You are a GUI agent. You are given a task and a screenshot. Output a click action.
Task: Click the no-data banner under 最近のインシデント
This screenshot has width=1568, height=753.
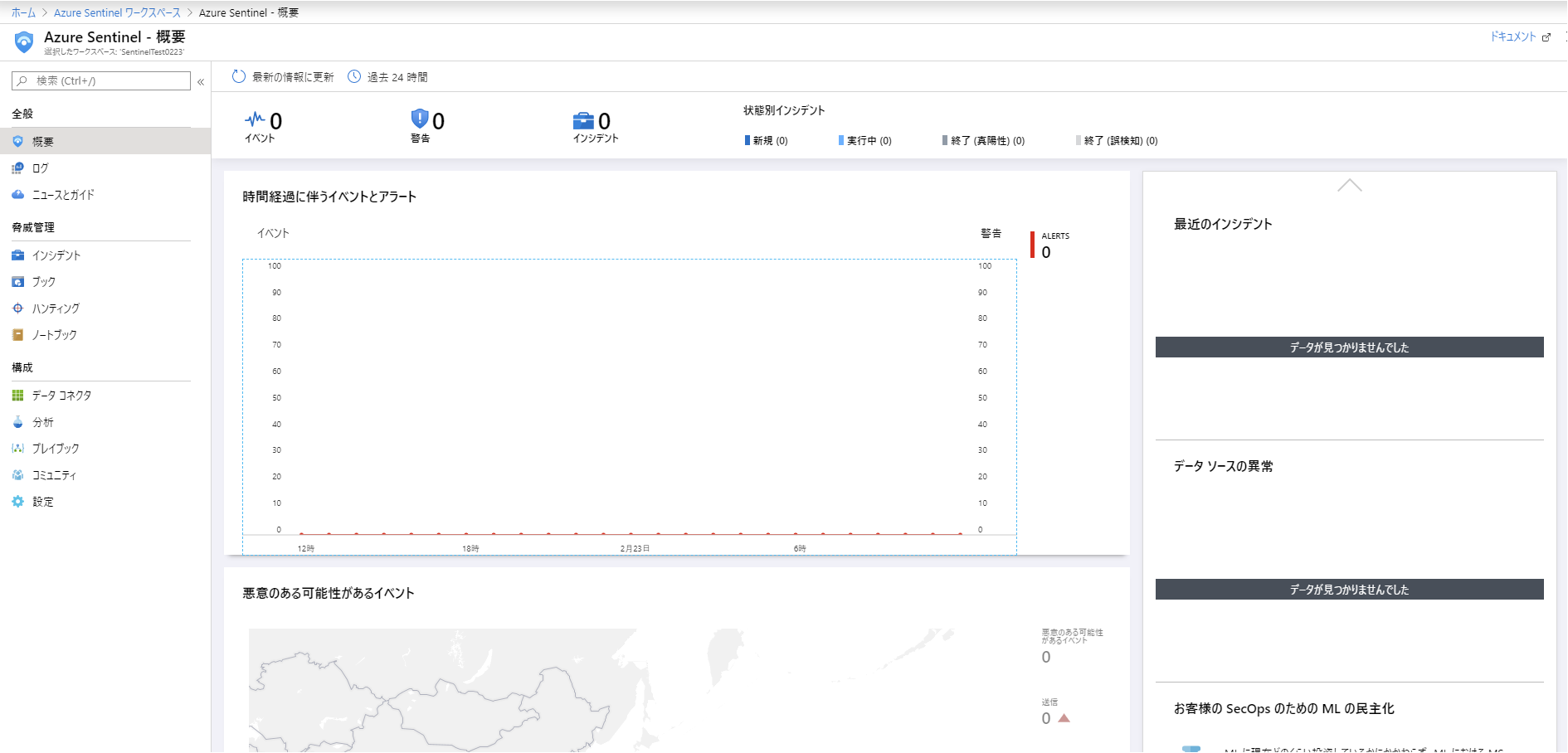pos(1350,347)
